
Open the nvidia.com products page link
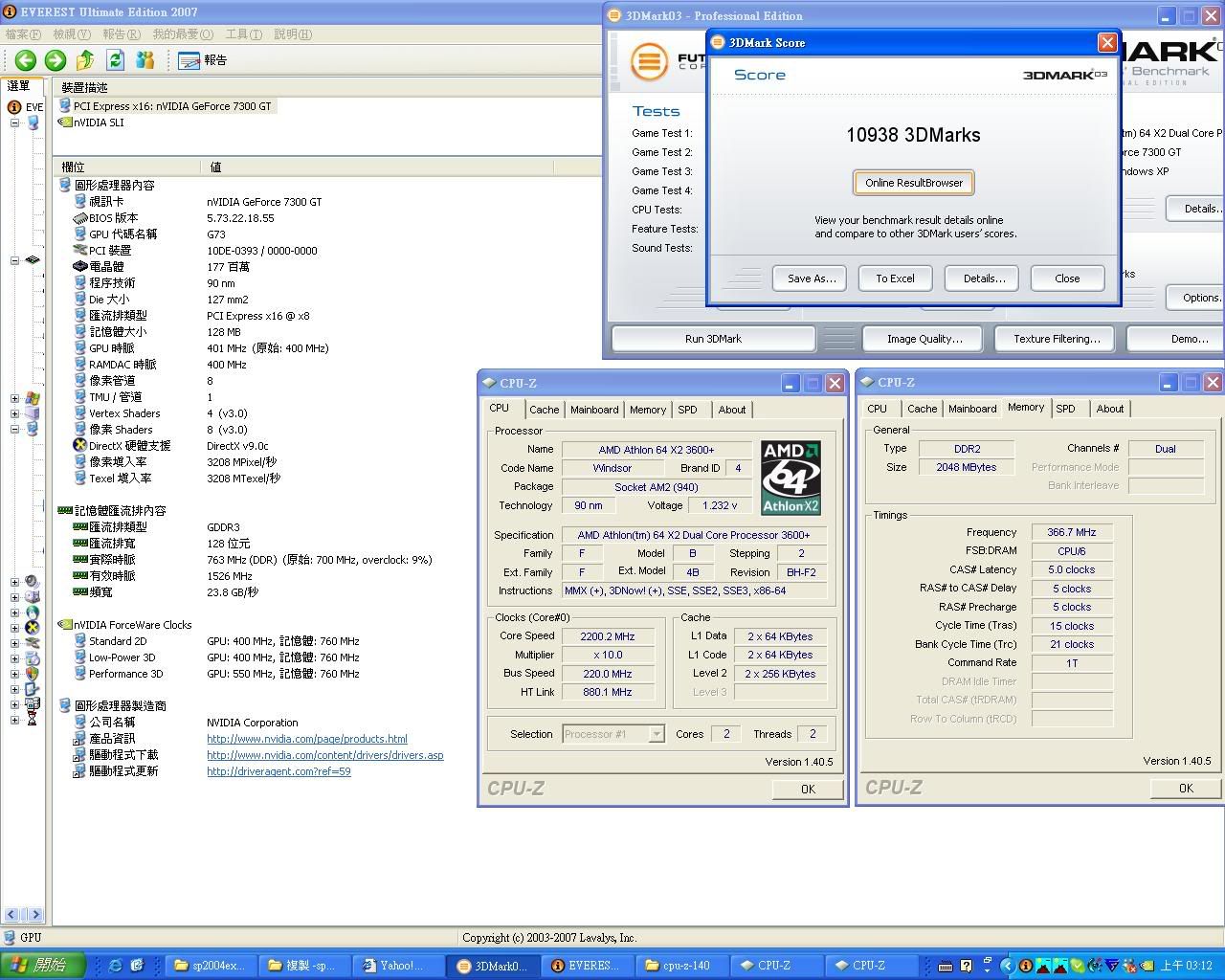point(307,739)
